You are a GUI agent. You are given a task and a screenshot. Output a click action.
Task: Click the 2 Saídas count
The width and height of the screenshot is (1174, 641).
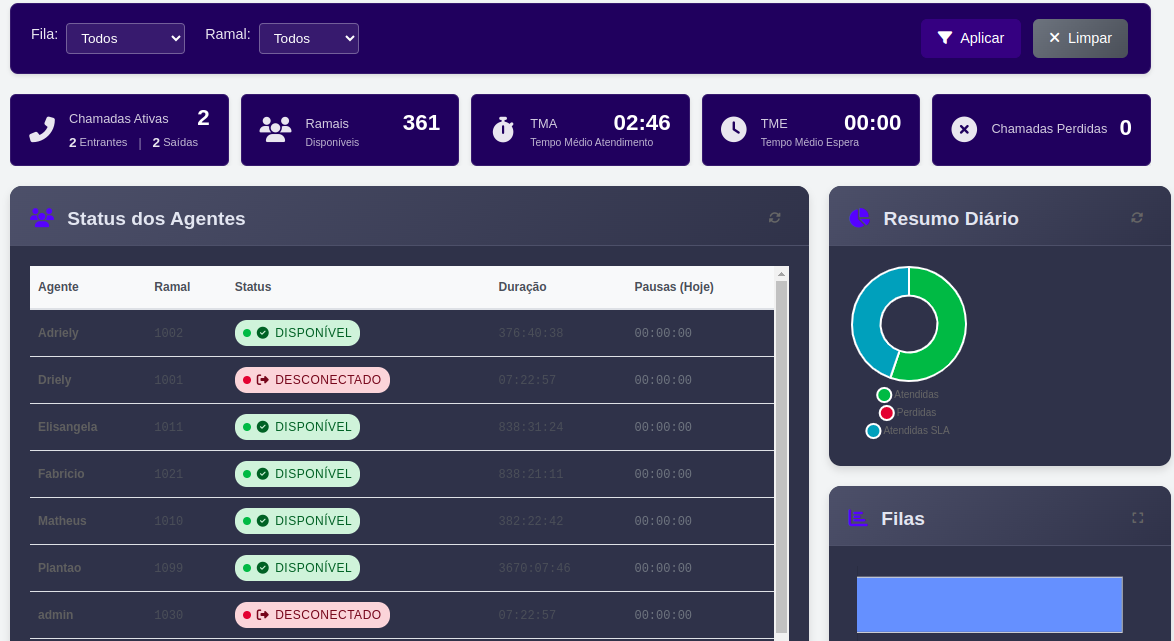(x=175, y=142)
